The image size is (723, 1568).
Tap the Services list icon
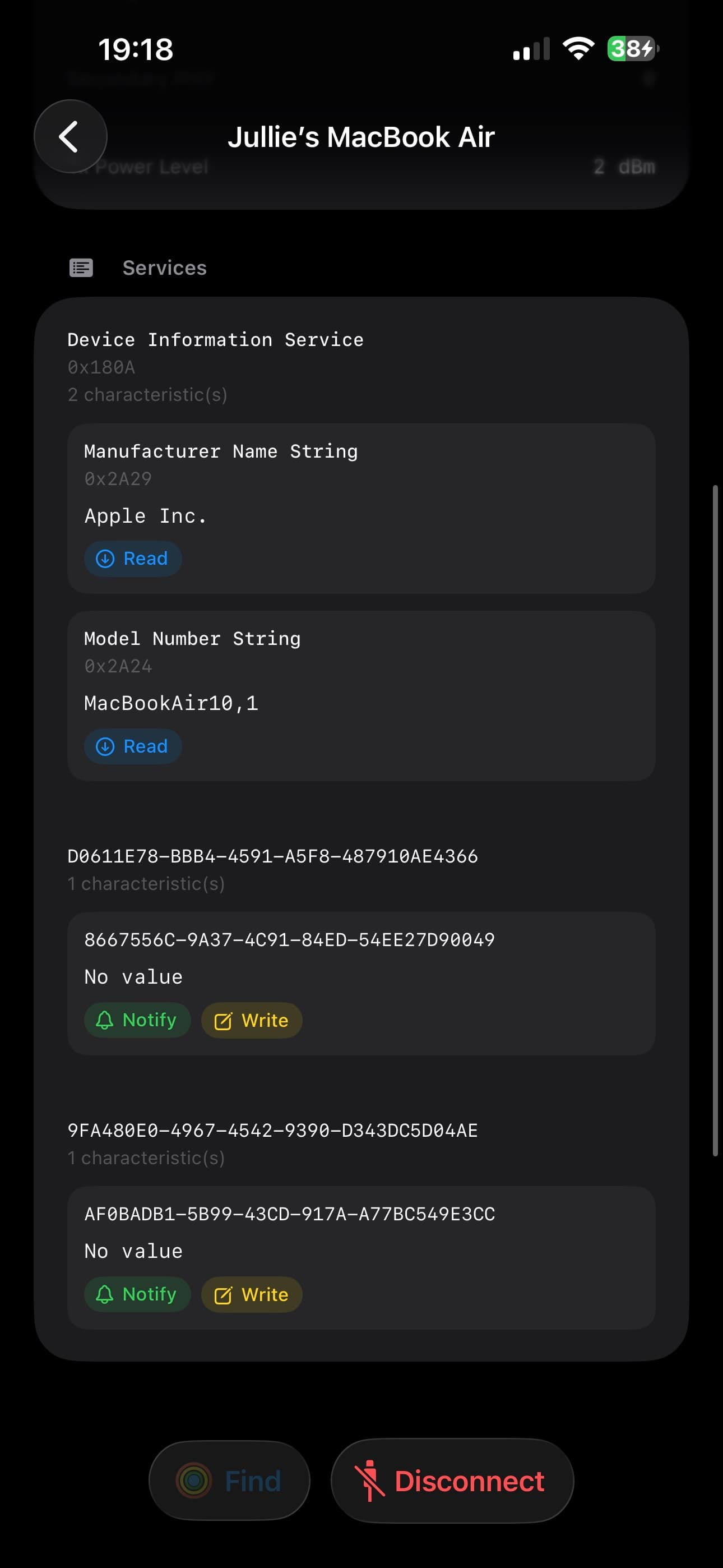[x=81, y=268]
